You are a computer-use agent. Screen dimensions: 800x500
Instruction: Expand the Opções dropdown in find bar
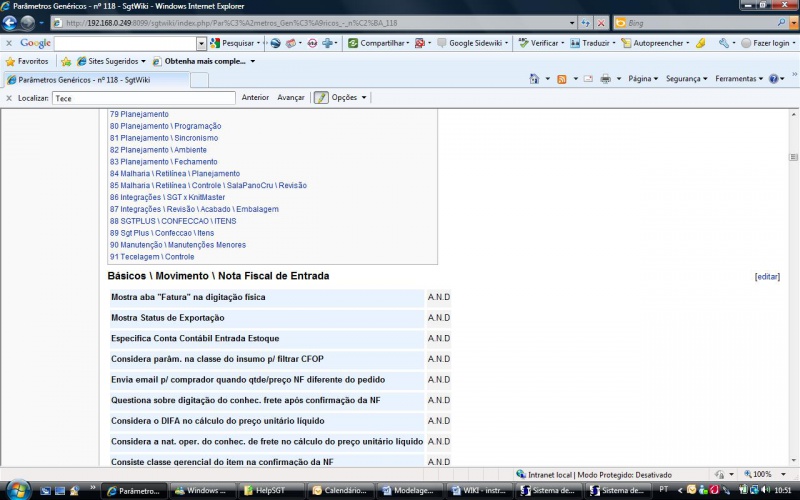coord(348,98)
